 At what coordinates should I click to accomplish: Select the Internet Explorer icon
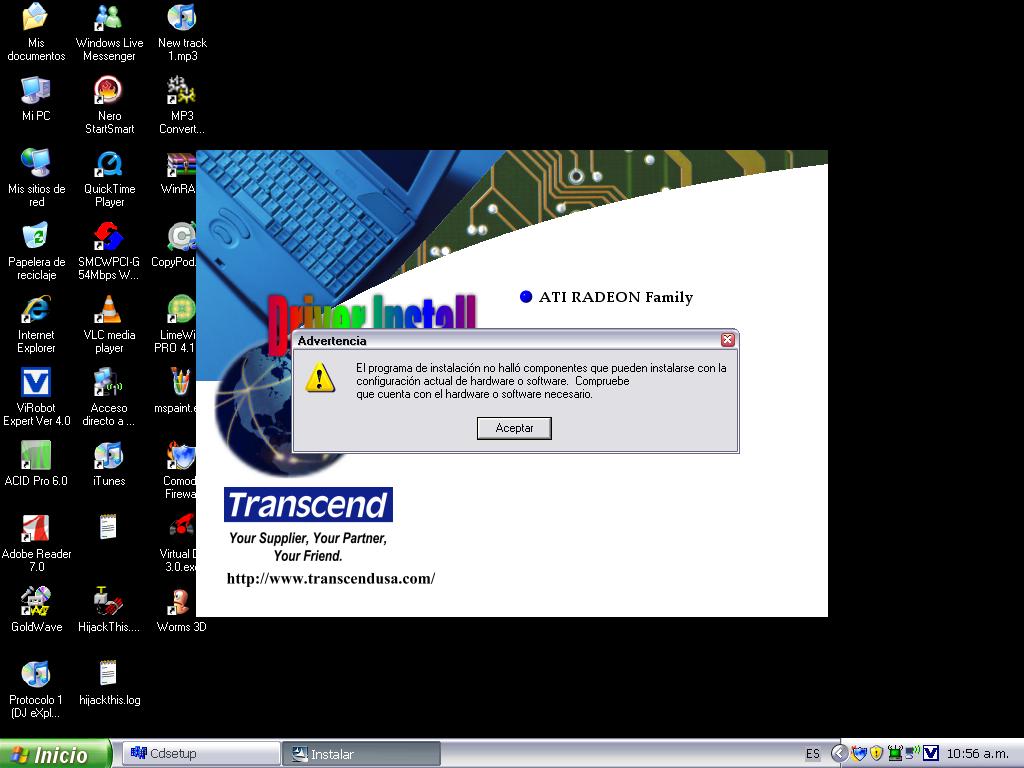tap(36, 325)
